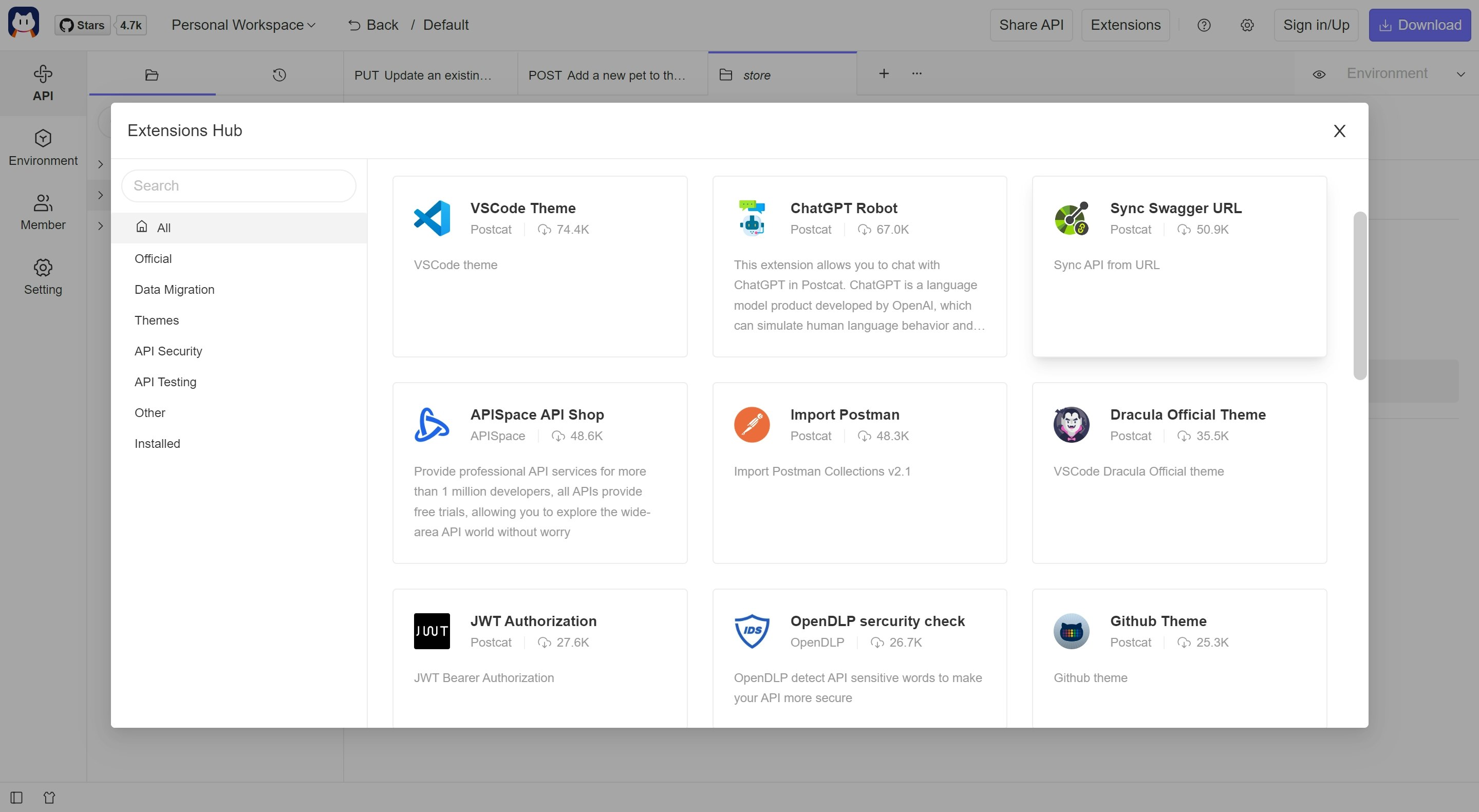Expand the first collapsed tree chevron

(101, 164)
